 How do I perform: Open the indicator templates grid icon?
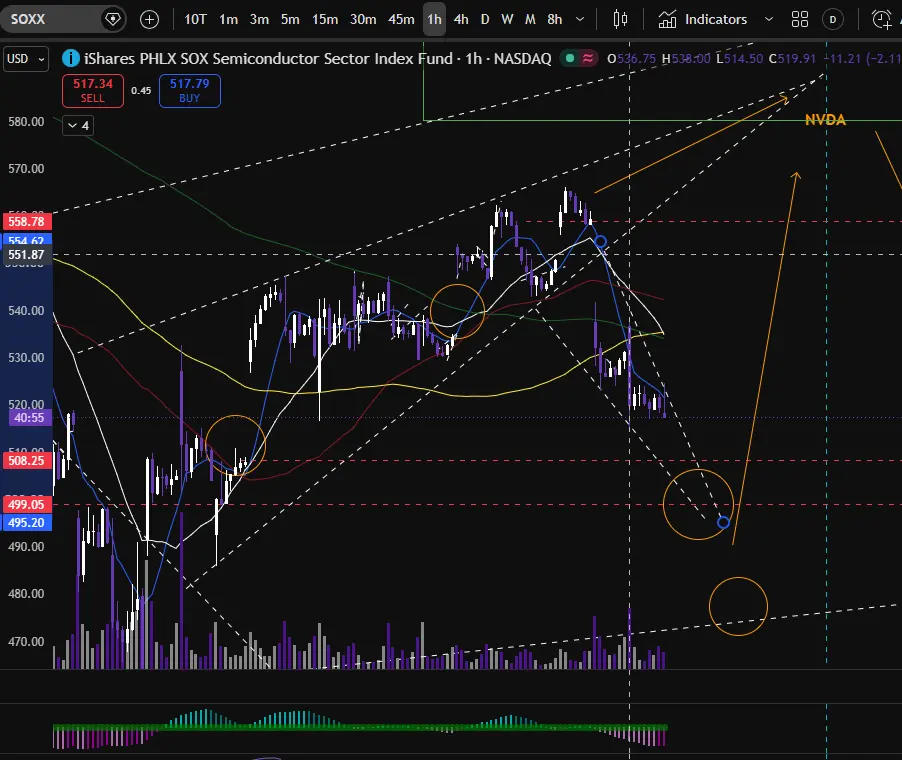click(800, 20)
